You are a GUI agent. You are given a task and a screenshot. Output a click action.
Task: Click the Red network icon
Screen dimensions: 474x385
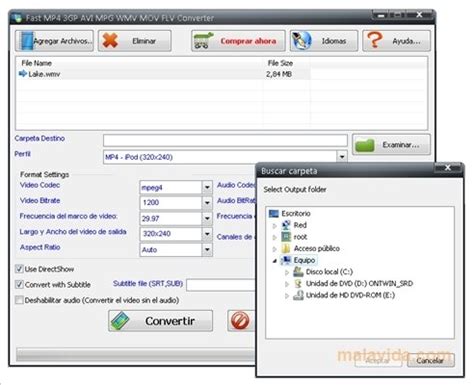pyautogui.click(x=286, y=225)
